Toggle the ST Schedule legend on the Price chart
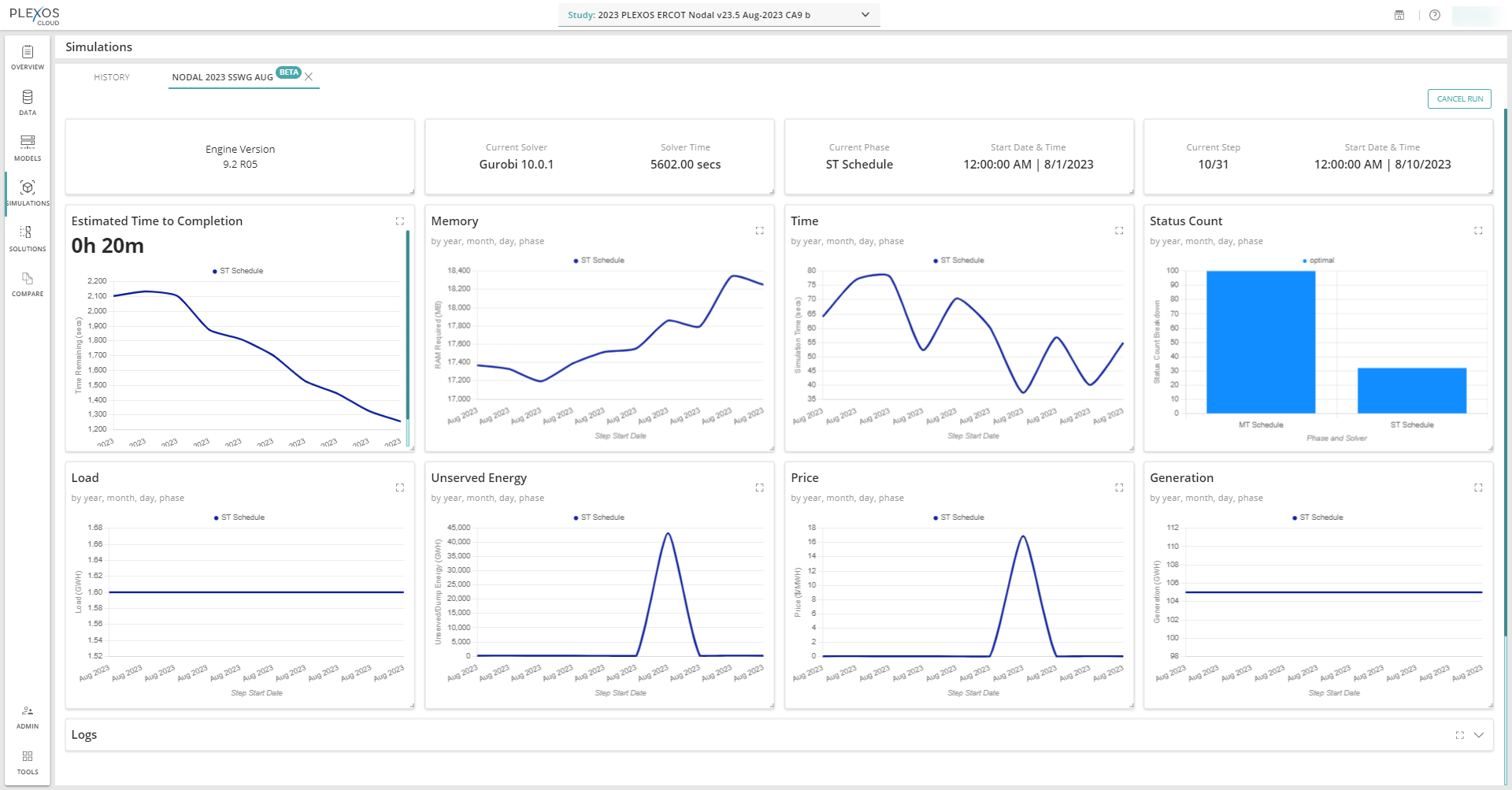Viewport: 1512px width, 790px height. point(961,517)
